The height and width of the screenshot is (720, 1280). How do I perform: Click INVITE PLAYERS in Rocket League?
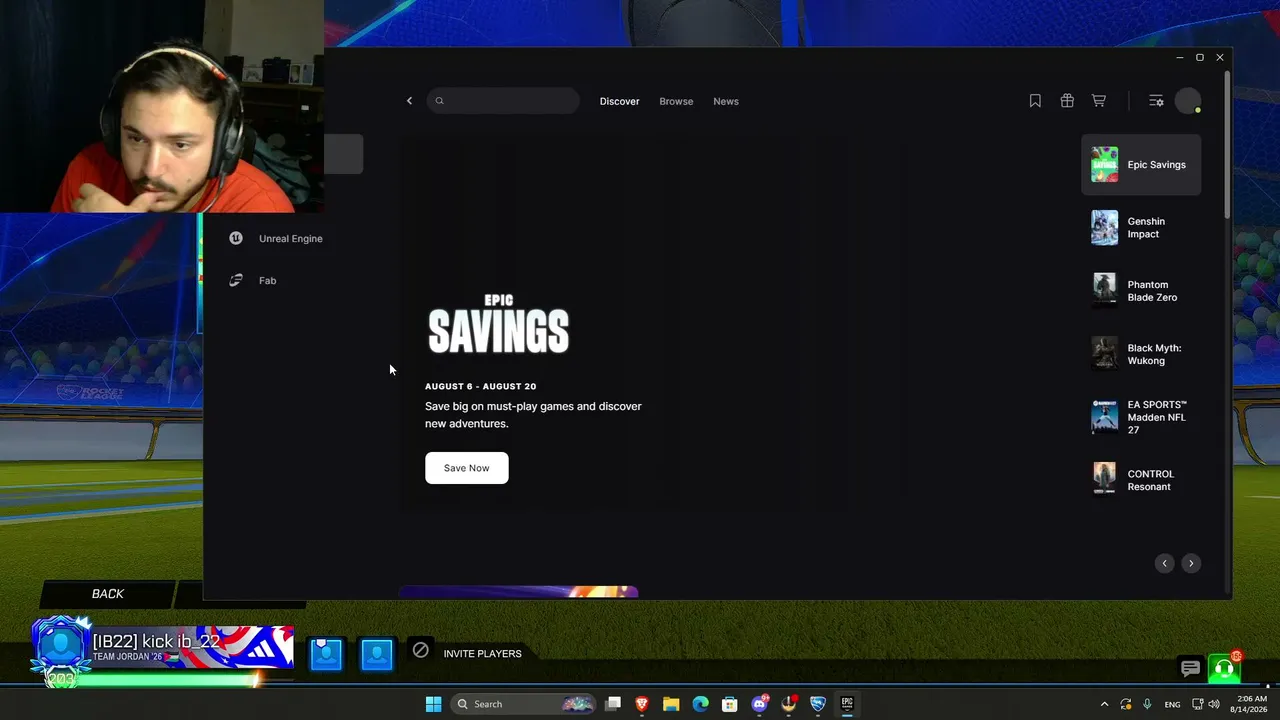click(x=483, y=654)
